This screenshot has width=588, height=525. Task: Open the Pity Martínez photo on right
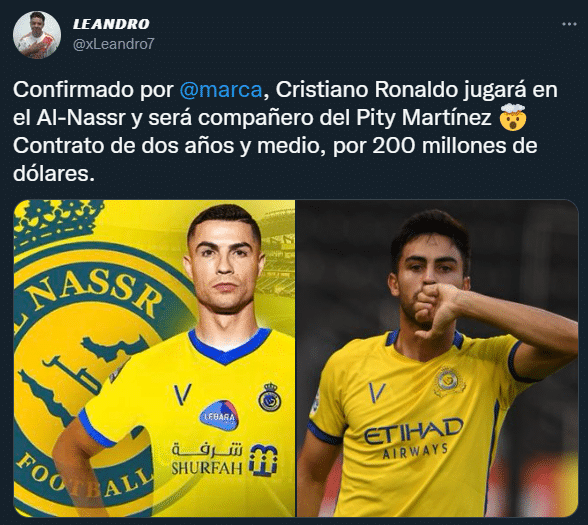[437, 358]
